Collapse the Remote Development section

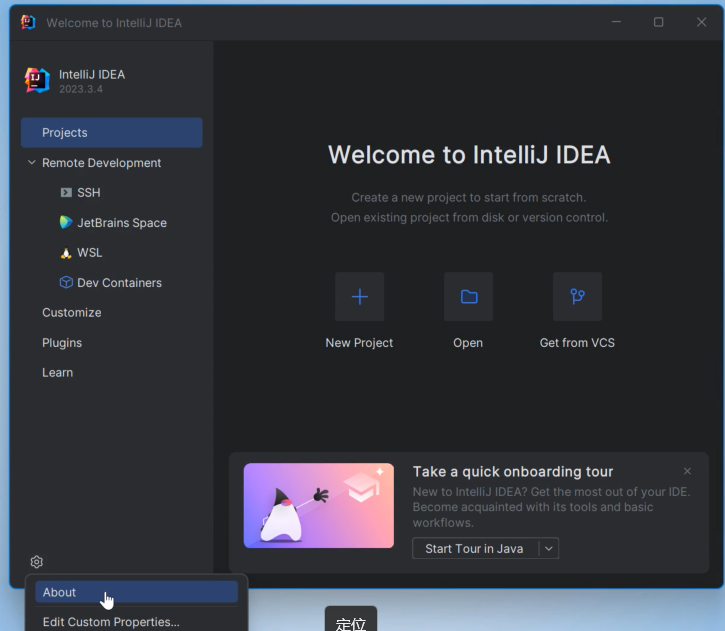[31, 162]
